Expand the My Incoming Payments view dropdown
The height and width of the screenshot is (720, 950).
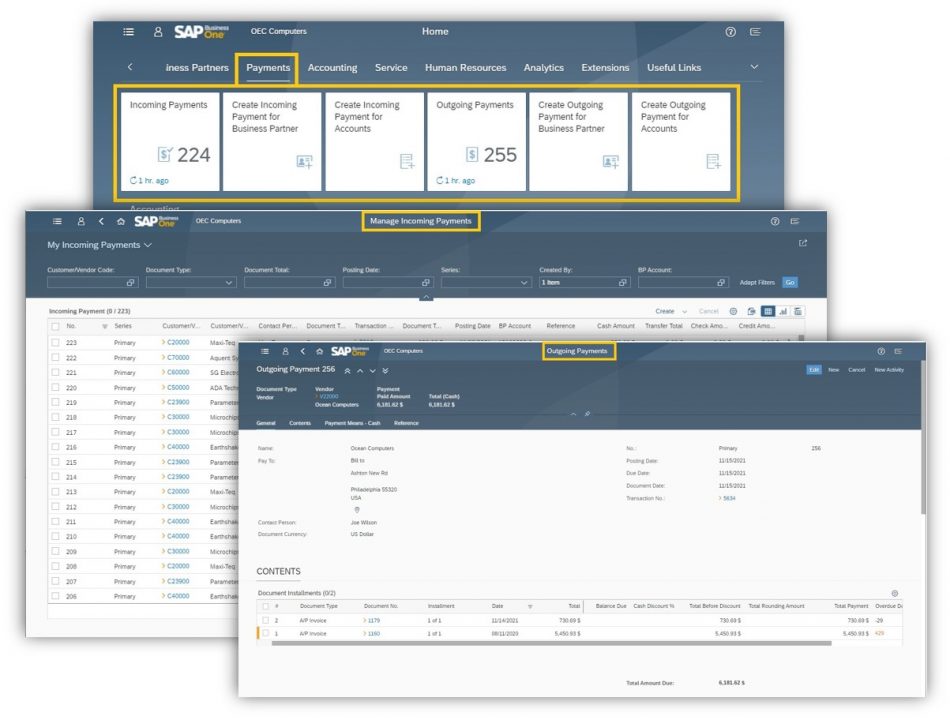point(148,245)
